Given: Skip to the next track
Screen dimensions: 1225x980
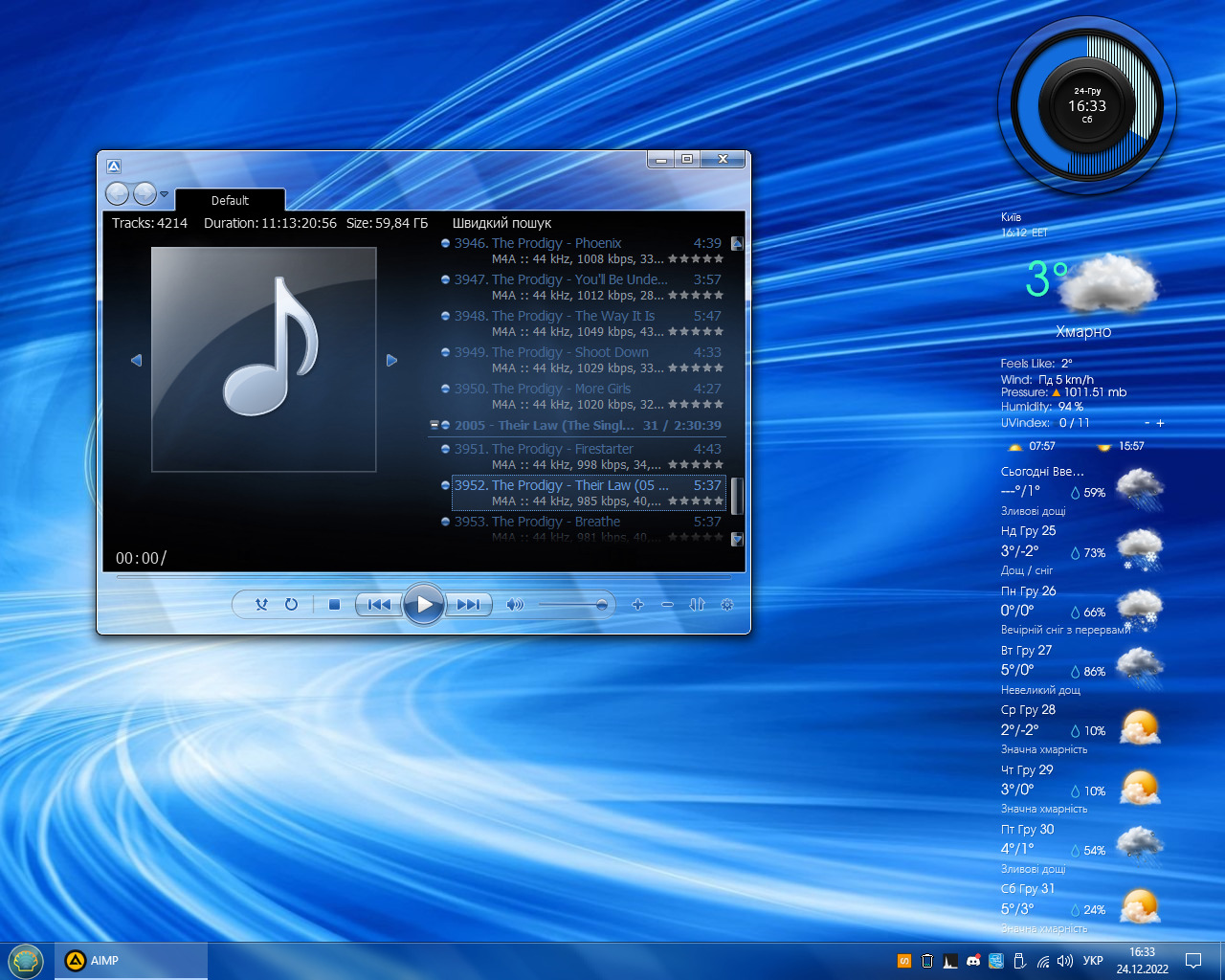Looking at the screenshot, I should click(469, 604).
